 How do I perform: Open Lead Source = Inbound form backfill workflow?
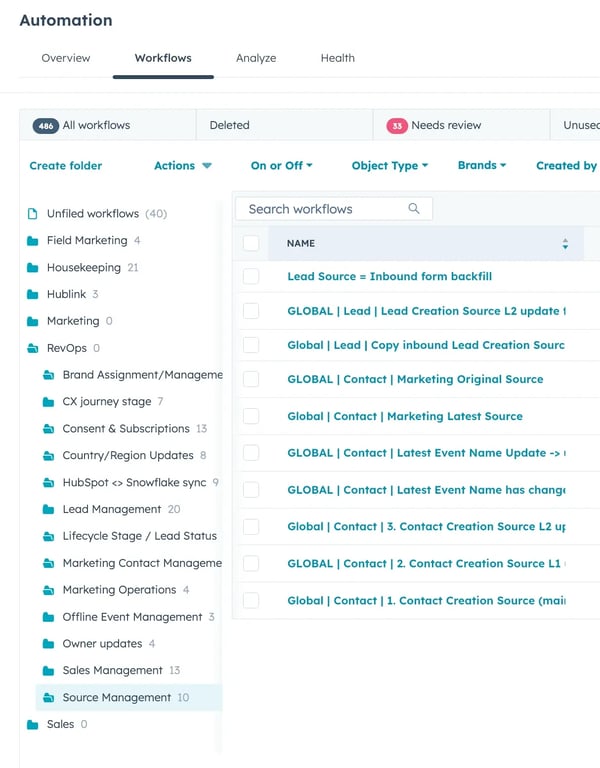pyautogui.click(x=389, y=276)
